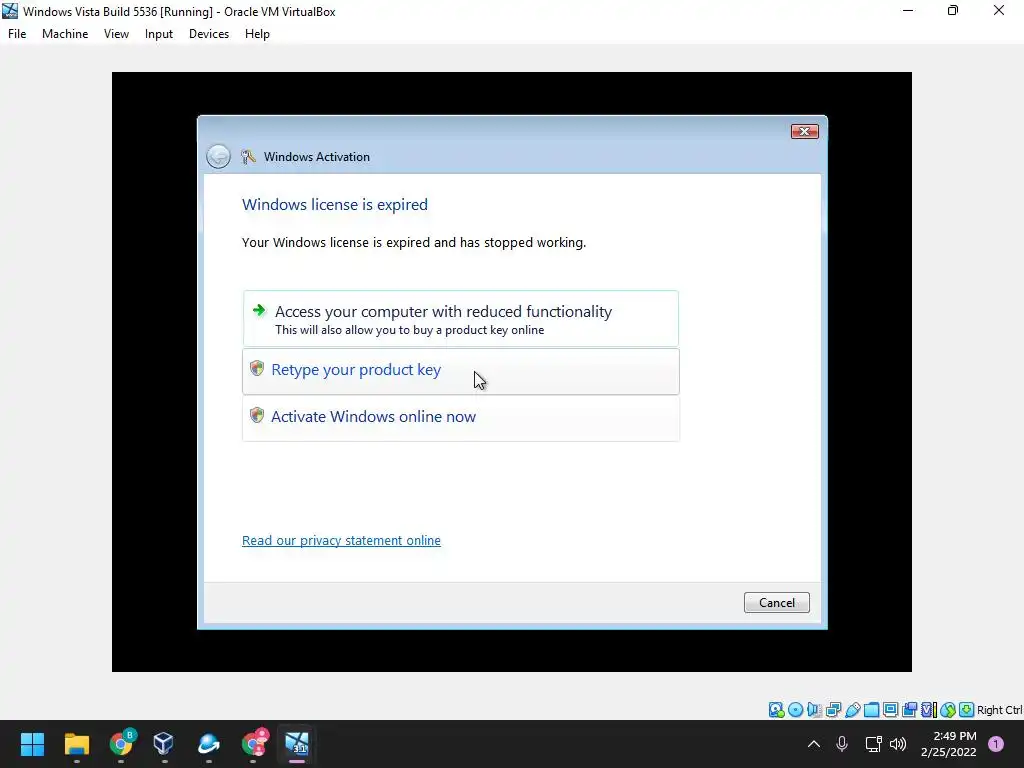
Task: Open Chrome with pink people profile badge
Action: [x=254, y=743]
